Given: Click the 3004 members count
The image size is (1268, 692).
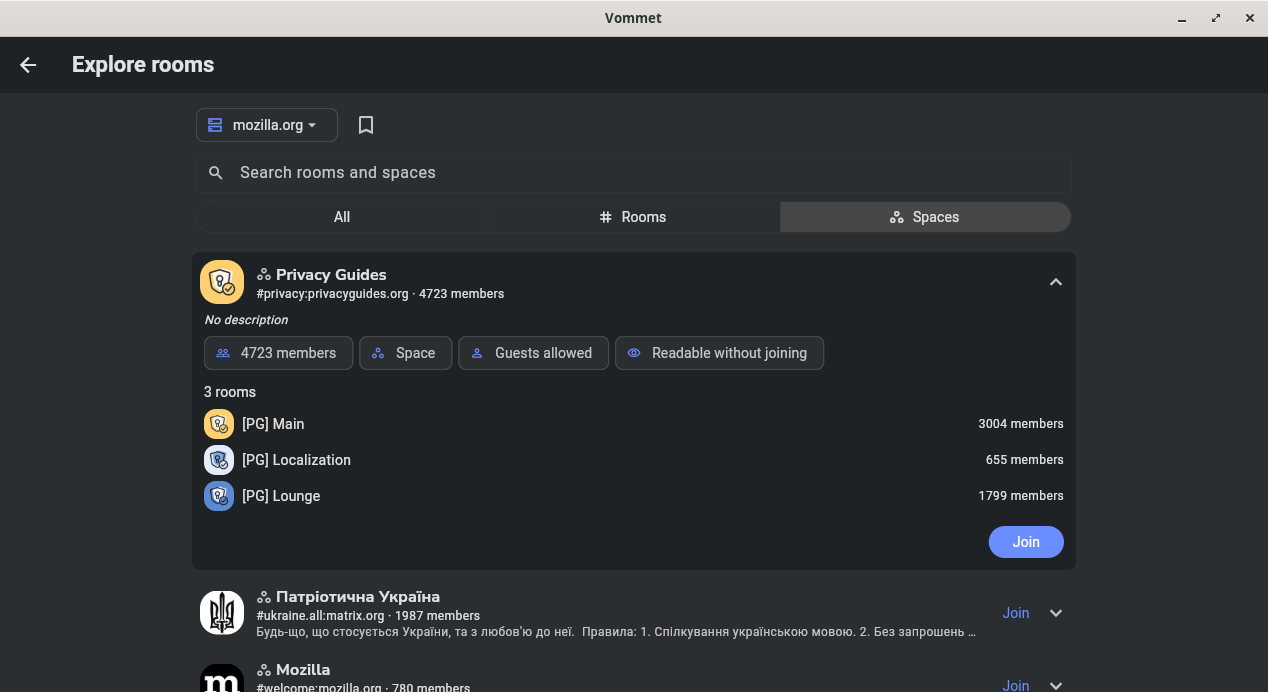Looking at the screenshot, I should pos(1021,424).
